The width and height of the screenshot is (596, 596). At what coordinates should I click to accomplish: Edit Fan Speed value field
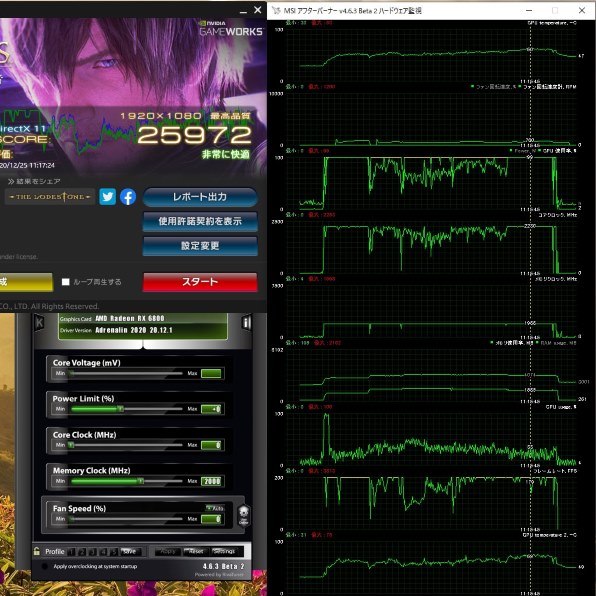pos(211,519)
